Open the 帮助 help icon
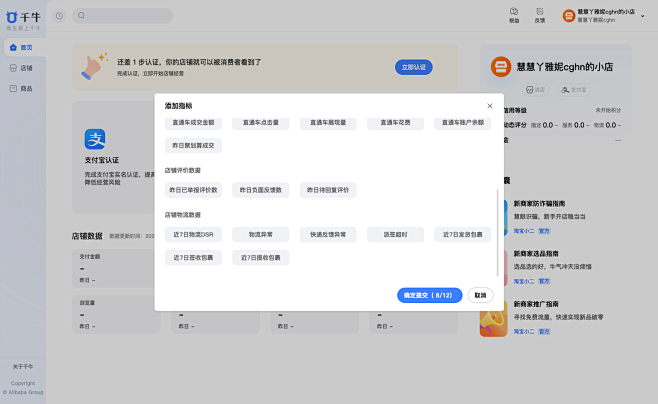The width and height of the screenshot is (658, 404). coord(514,13)
